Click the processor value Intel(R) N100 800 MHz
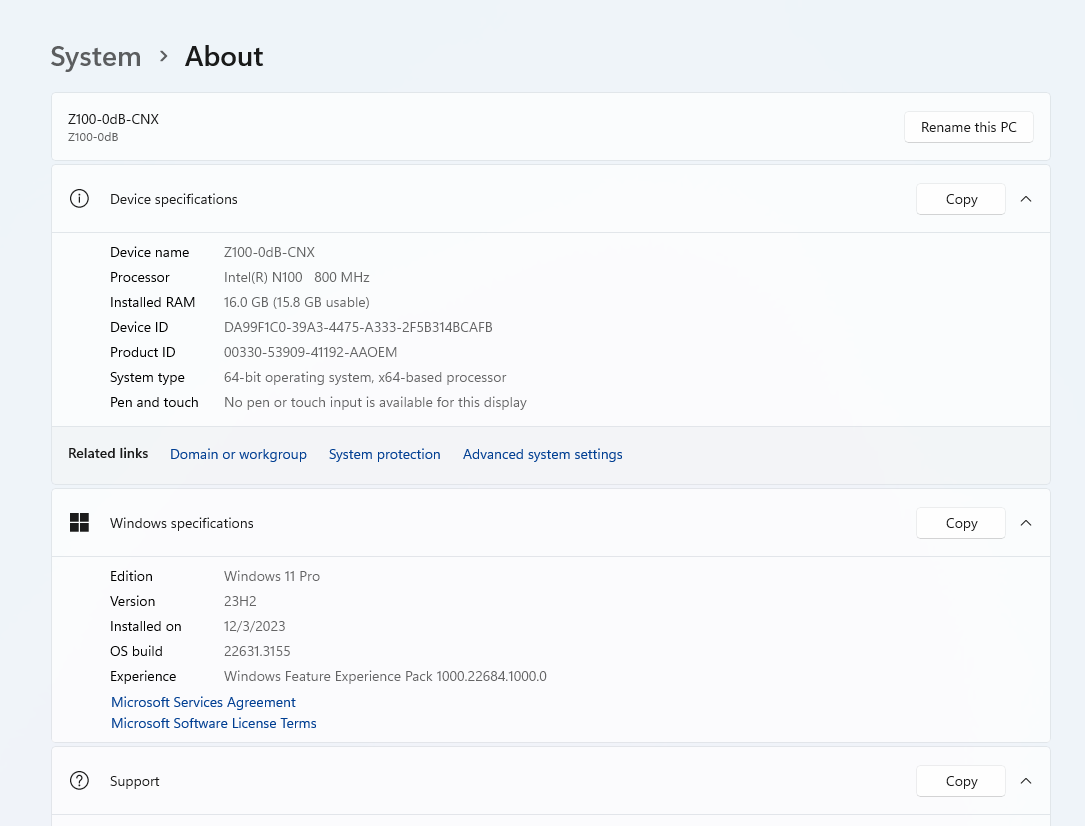This screenshot has height=826, width=1085. (297, 277)
